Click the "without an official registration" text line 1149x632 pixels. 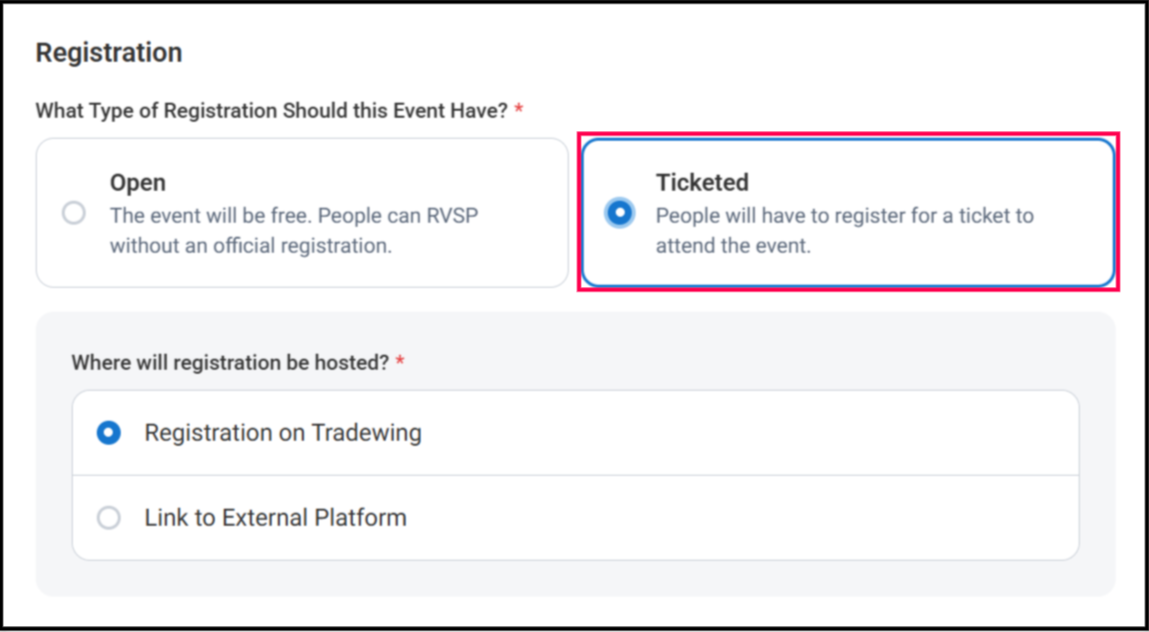pyautogui.click(x=250, y=245)
